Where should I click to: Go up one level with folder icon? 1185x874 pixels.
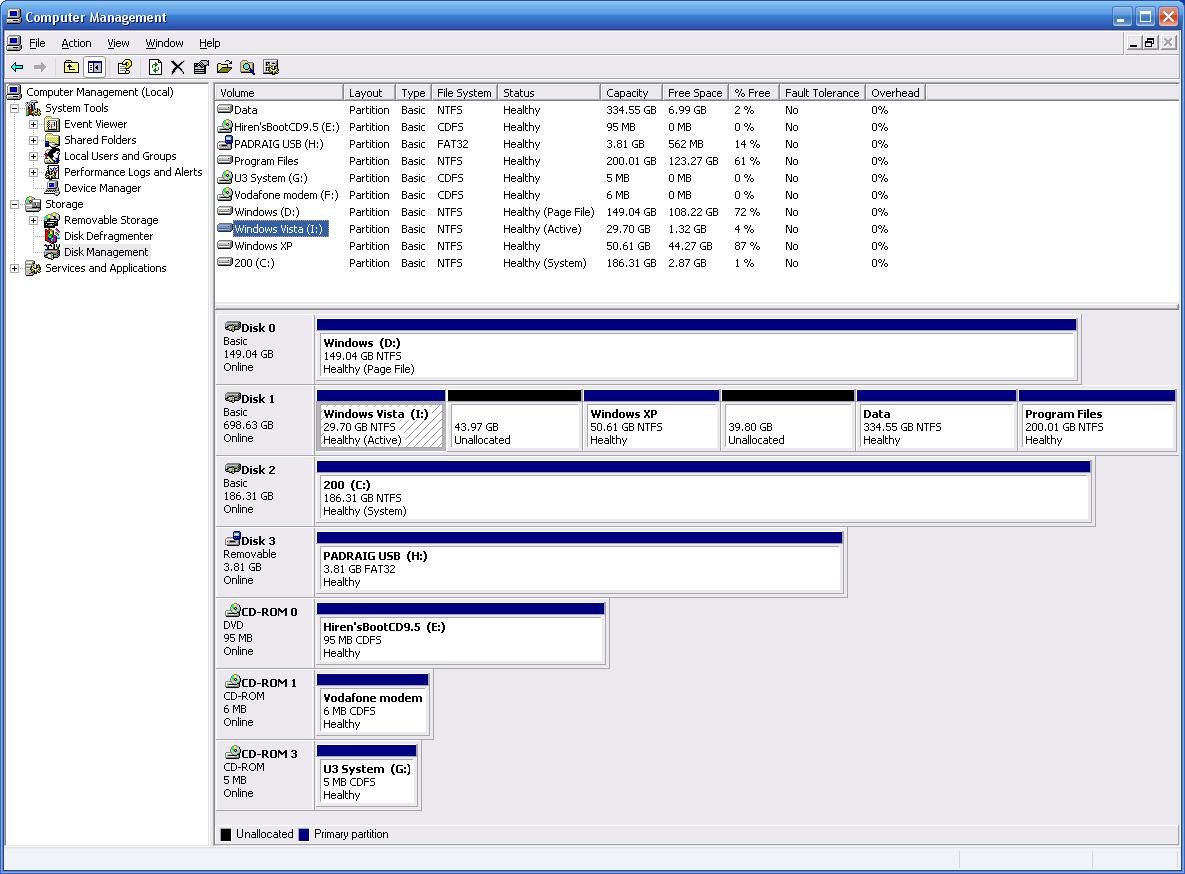(71, 67)
